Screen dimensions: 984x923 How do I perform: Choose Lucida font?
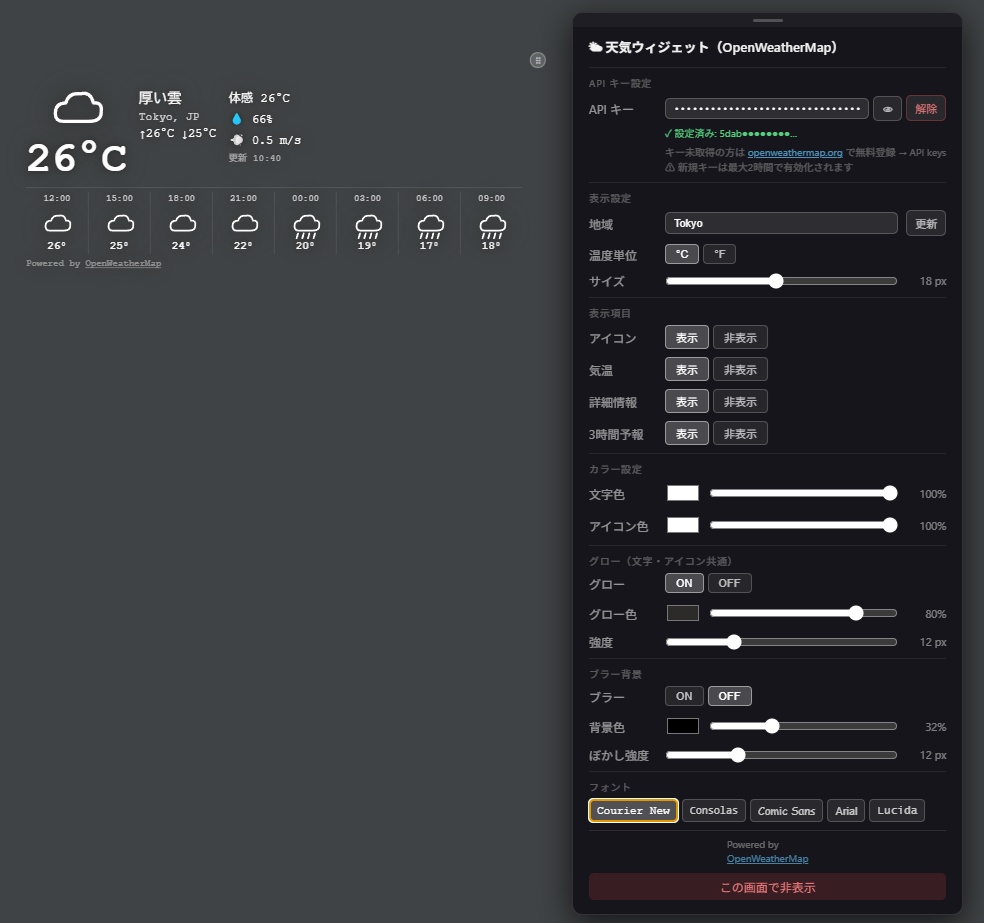point(897,811)
